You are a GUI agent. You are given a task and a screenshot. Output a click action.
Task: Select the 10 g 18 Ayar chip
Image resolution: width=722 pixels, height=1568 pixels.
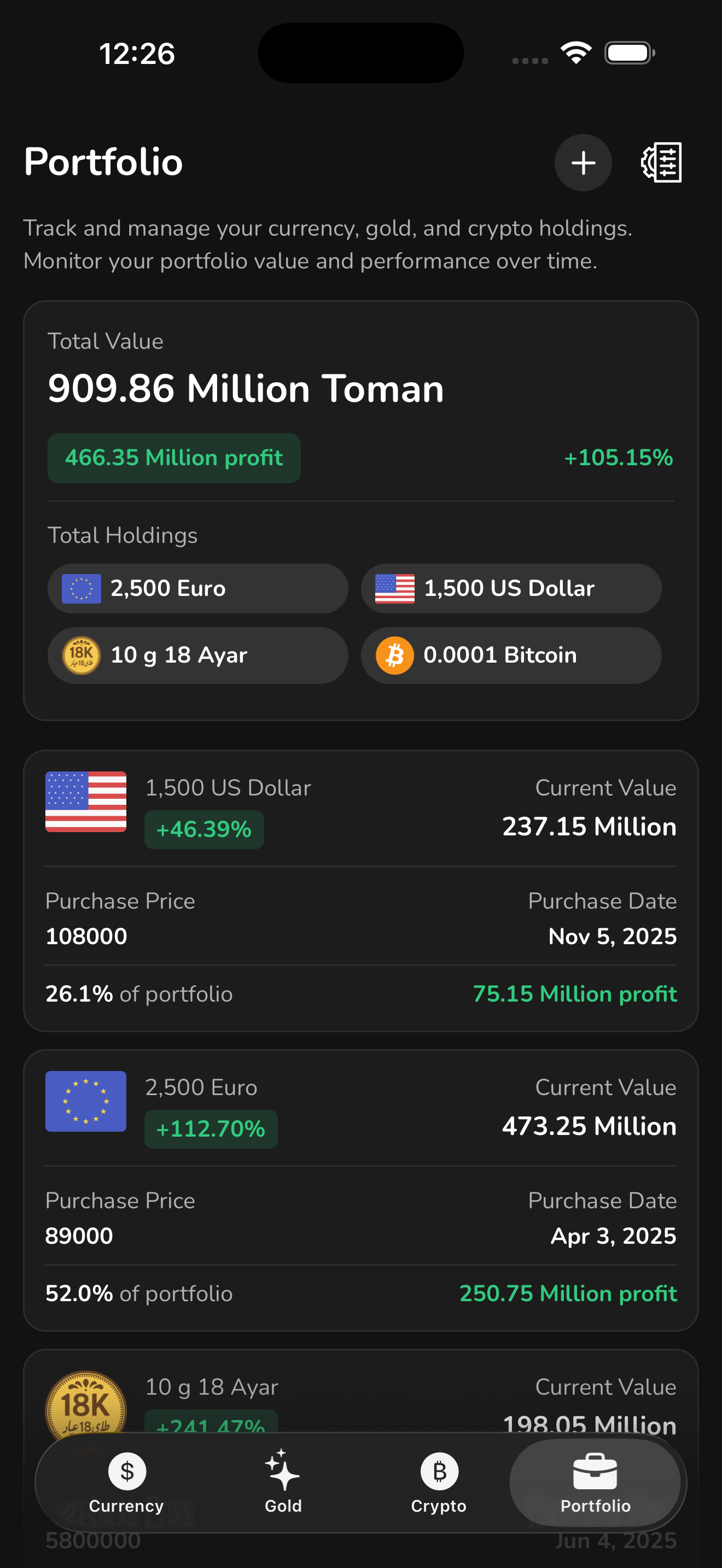pyautogui.click(x=198, y=656)
